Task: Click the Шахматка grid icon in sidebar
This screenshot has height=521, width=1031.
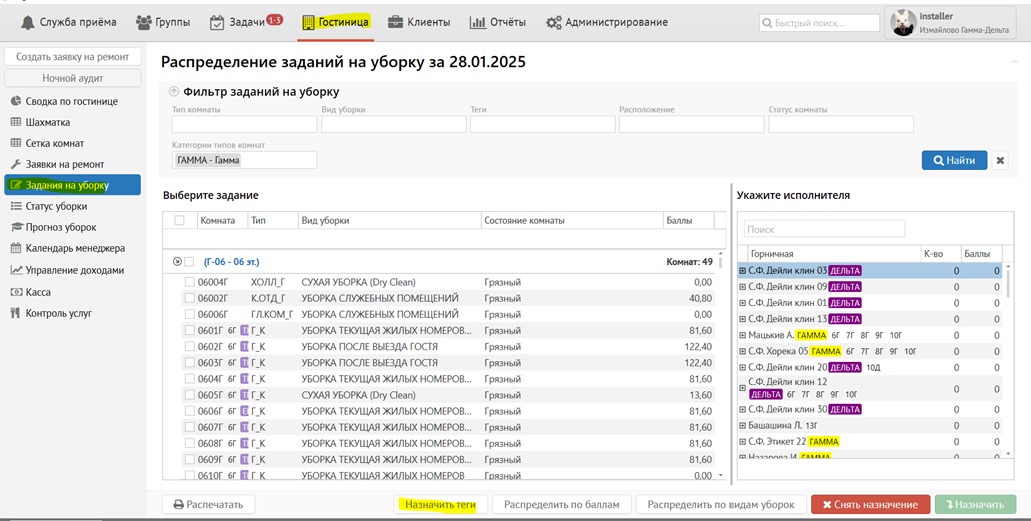Action: [x=16, y=122]
